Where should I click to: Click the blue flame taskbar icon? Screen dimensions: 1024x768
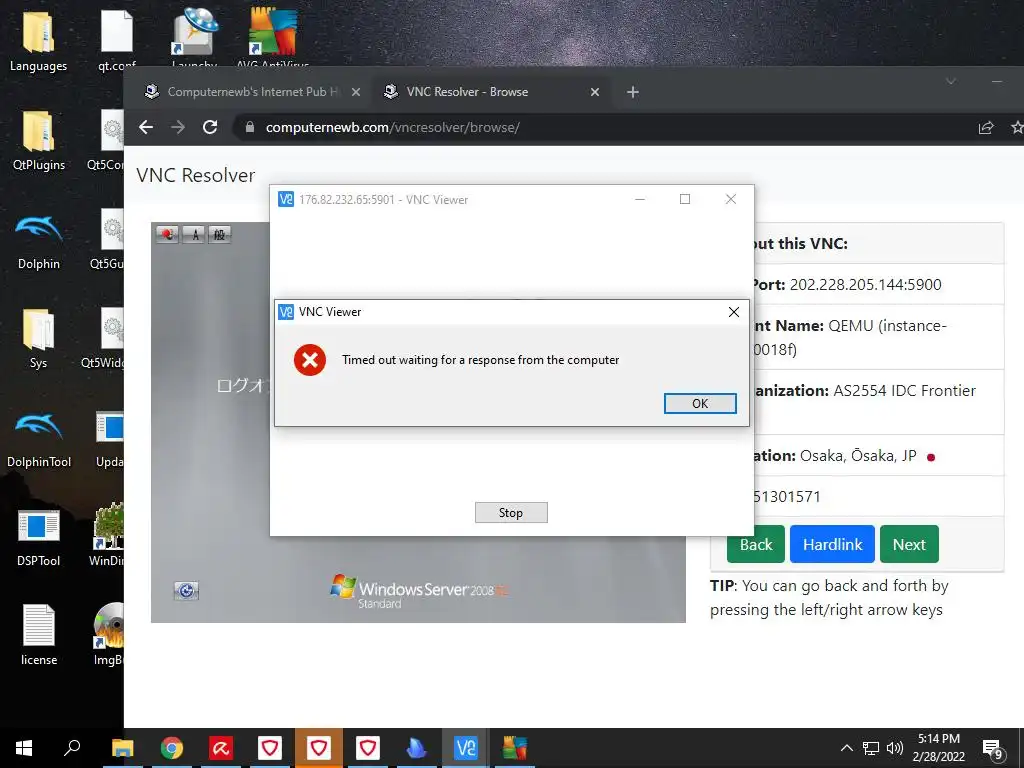[417, 748]
